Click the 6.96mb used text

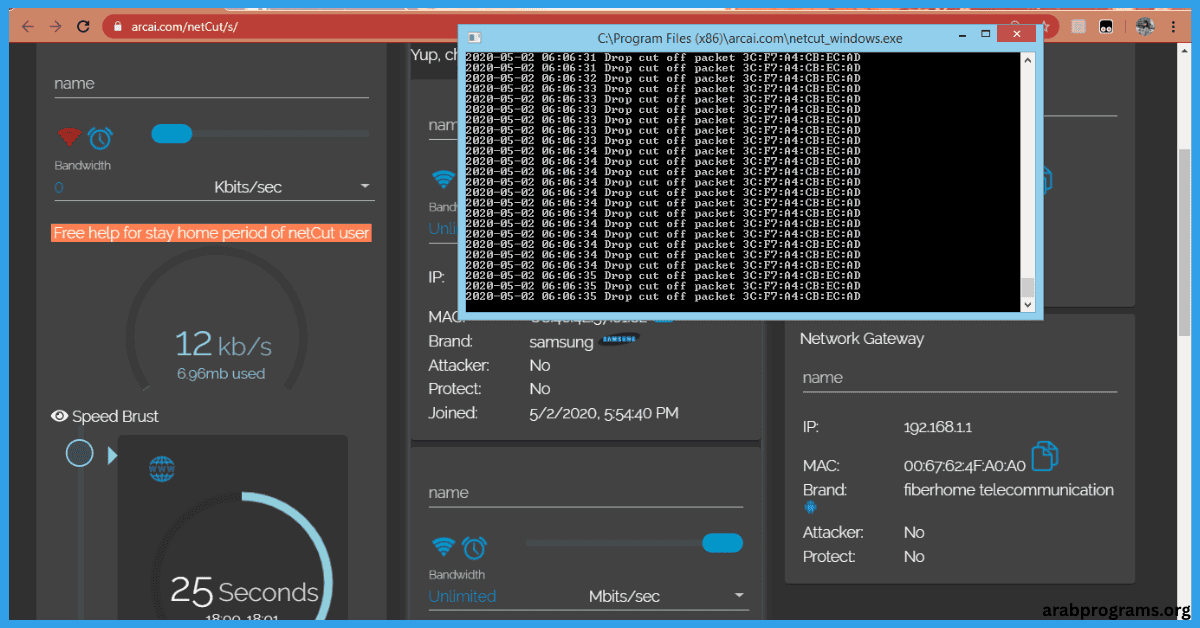[221, 374]
